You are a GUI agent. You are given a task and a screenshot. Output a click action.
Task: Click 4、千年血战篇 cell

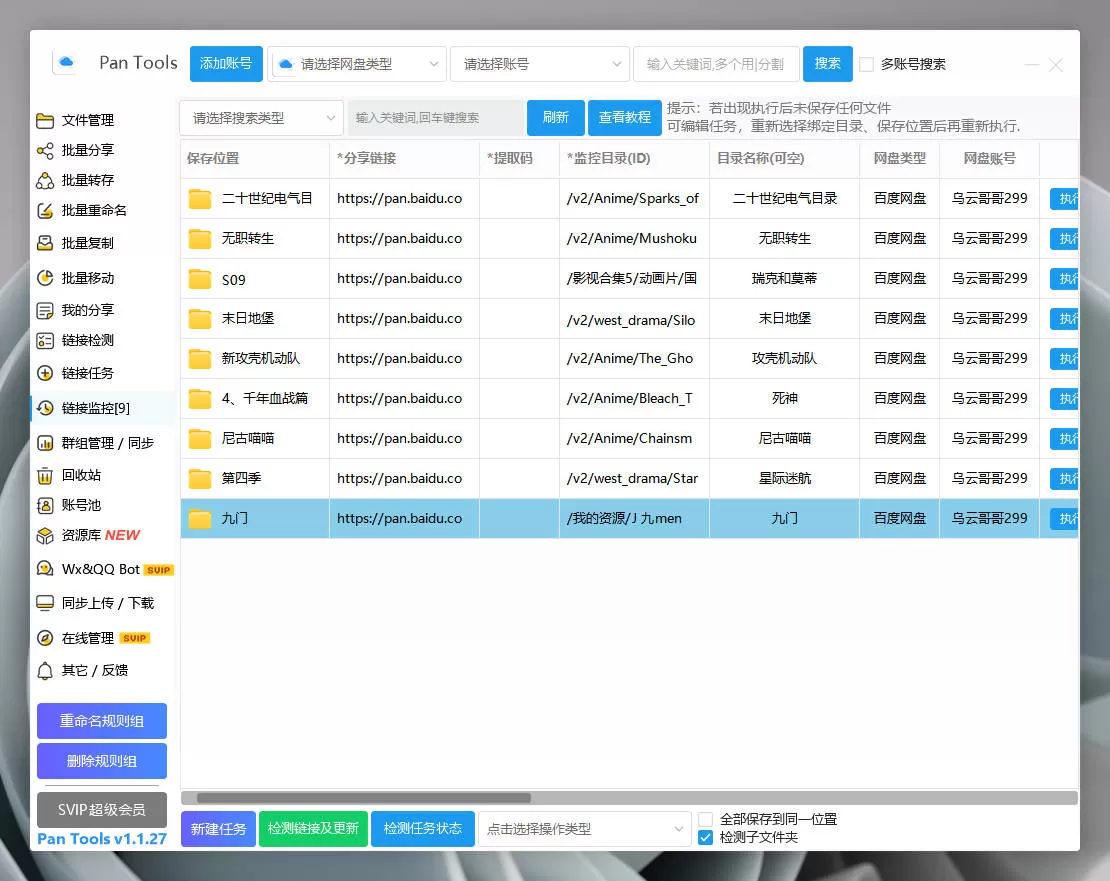click(x=255, y=399)
